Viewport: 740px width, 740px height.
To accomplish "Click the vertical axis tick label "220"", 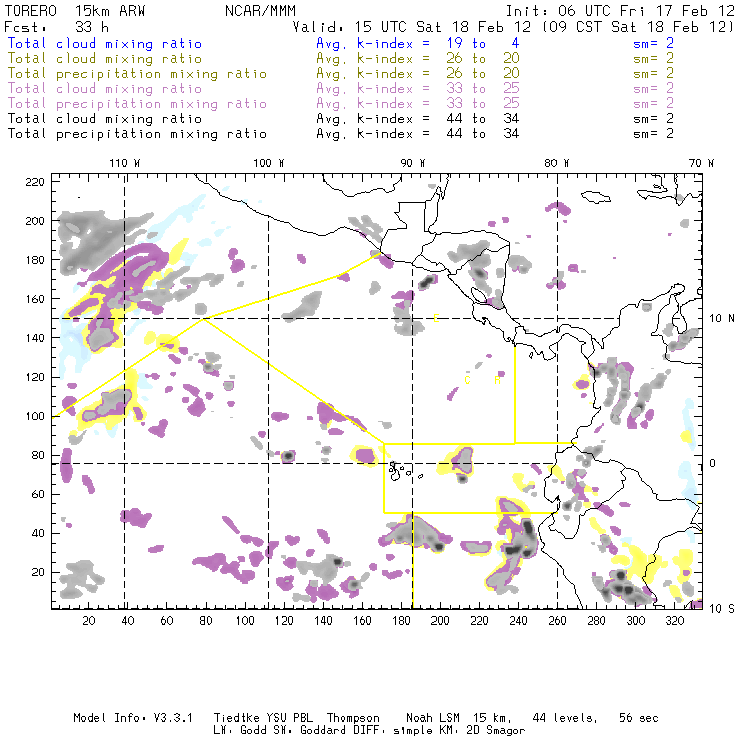I will click(35, 182).
